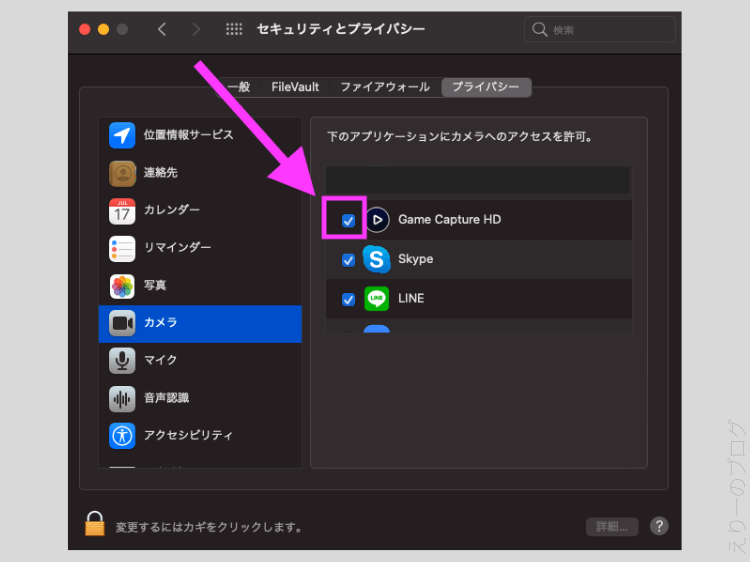Click the マイク microphone icon
Image resolution: width=750 pixels, height=562 pixels.
pos(122,361)
